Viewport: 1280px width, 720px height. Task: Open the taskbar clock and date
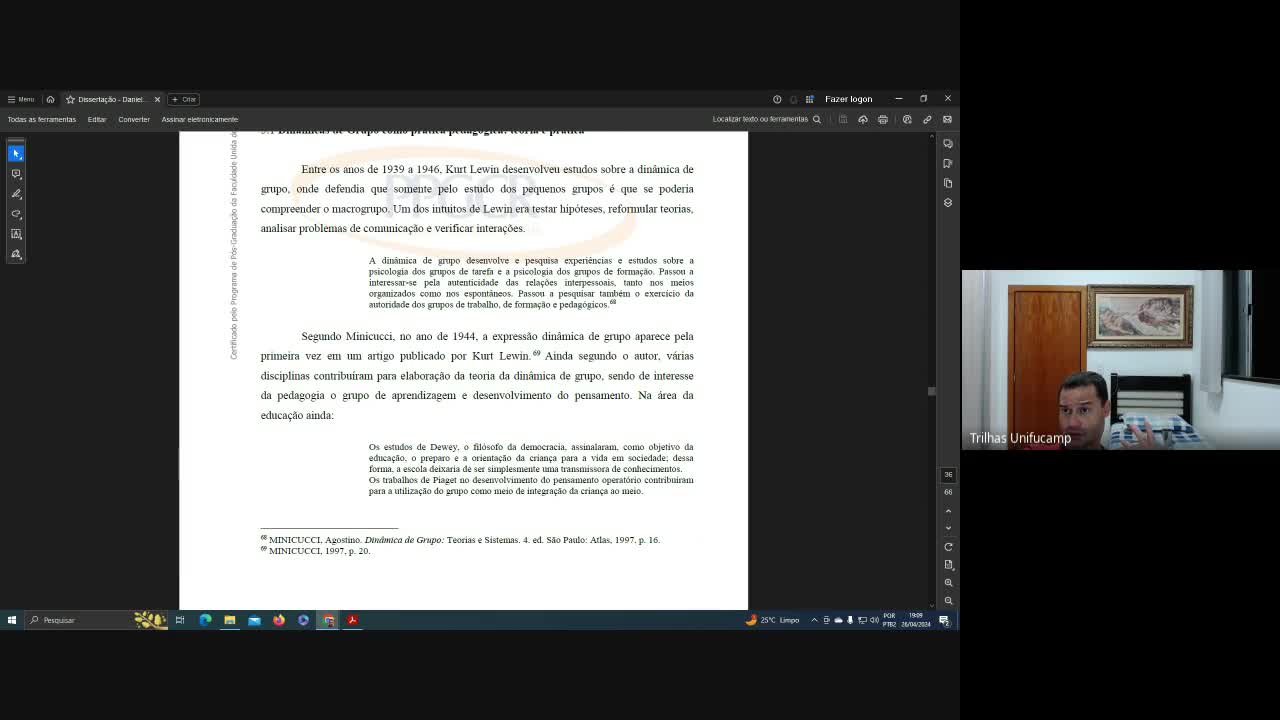pyautogui.click(x=915, y=620)
